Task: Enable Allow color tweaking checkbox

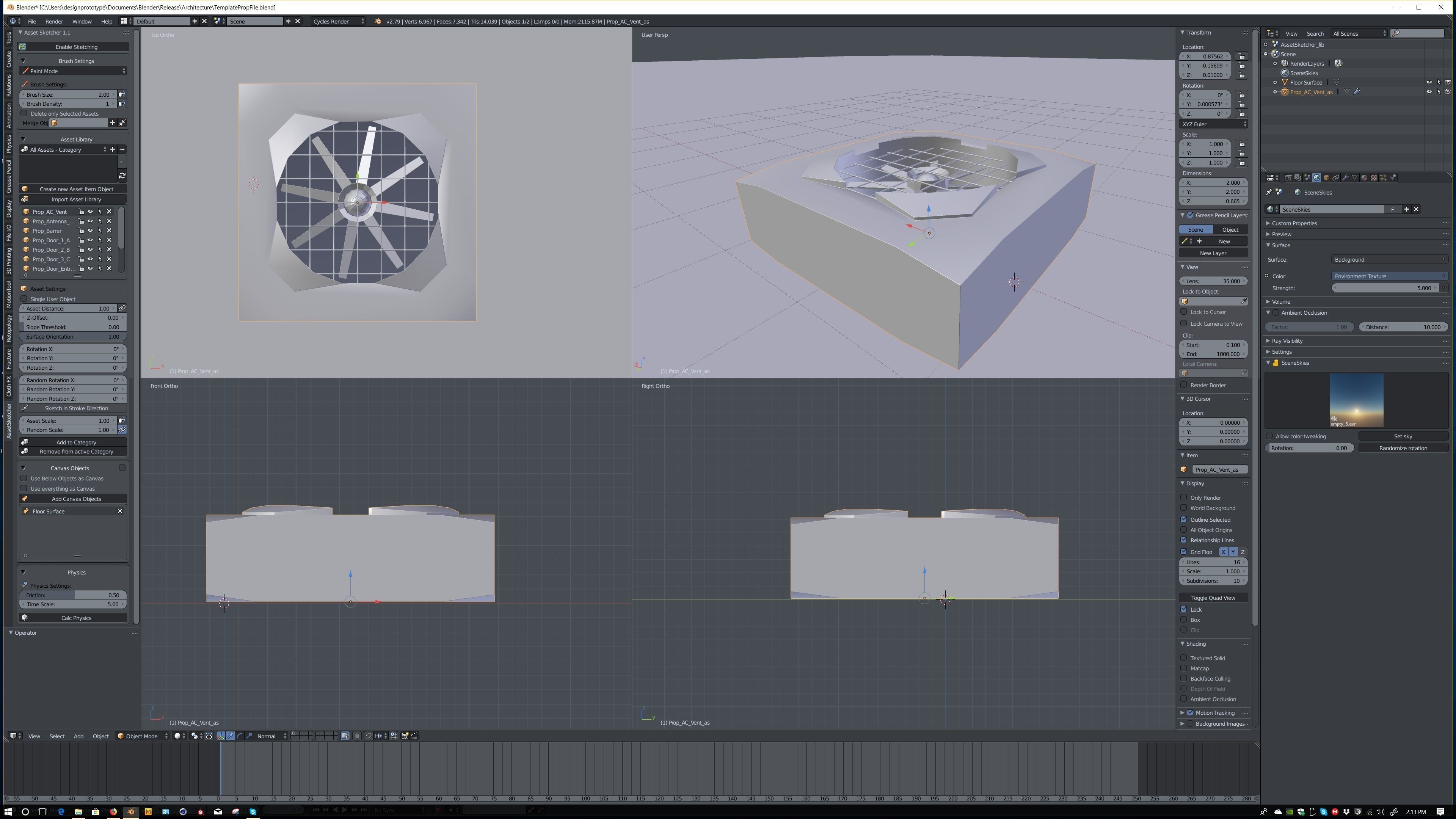Action: tap(1269, 436)
